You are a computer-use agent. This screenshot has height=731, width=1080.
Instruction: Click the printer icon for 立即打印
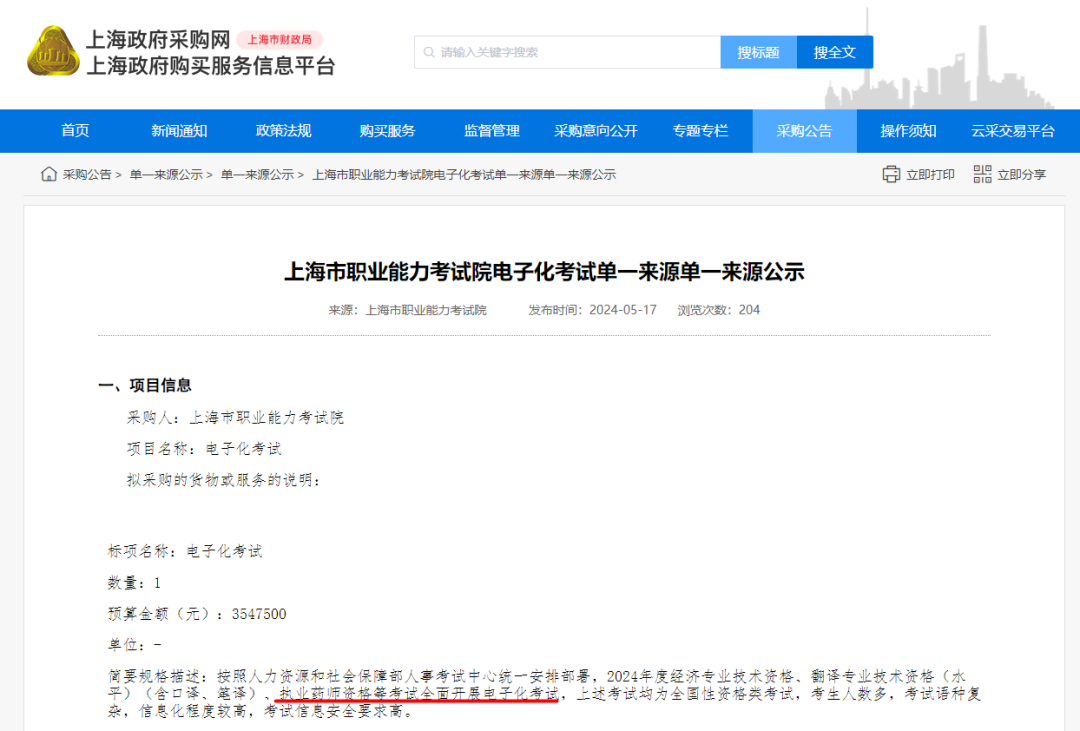[x=890, y=173]
